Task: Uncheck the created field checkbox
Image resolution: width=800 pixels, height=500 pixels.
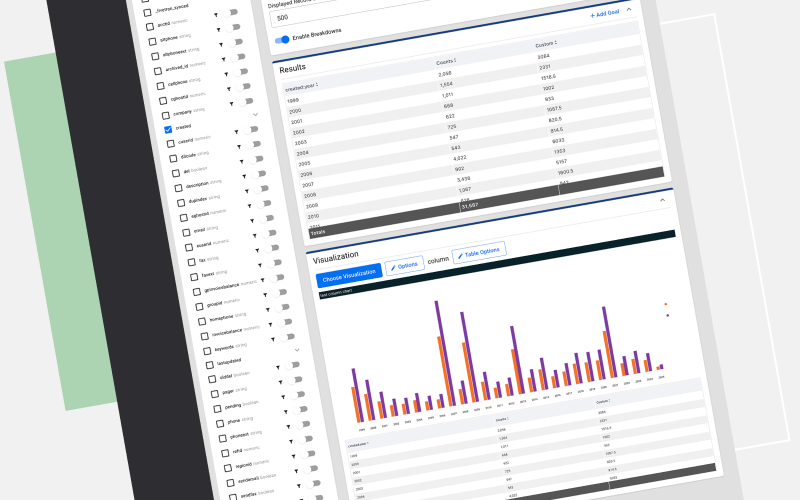Action: click(168, 130)
